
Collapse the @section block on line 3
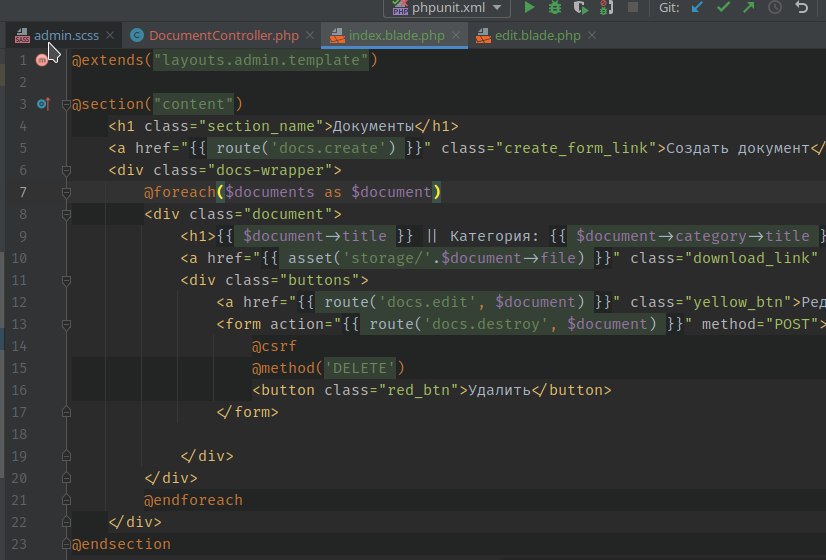pos(66,104)
